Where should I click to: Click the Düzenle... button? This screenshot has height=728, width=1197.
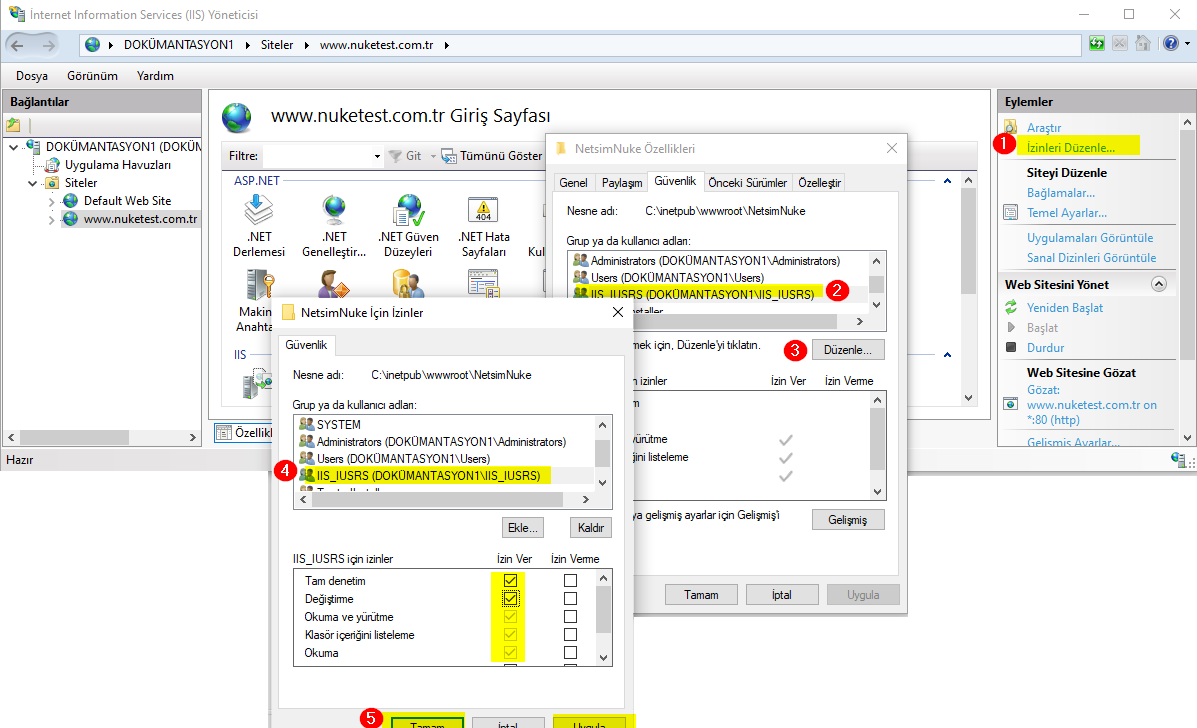[x=847, y=350]
